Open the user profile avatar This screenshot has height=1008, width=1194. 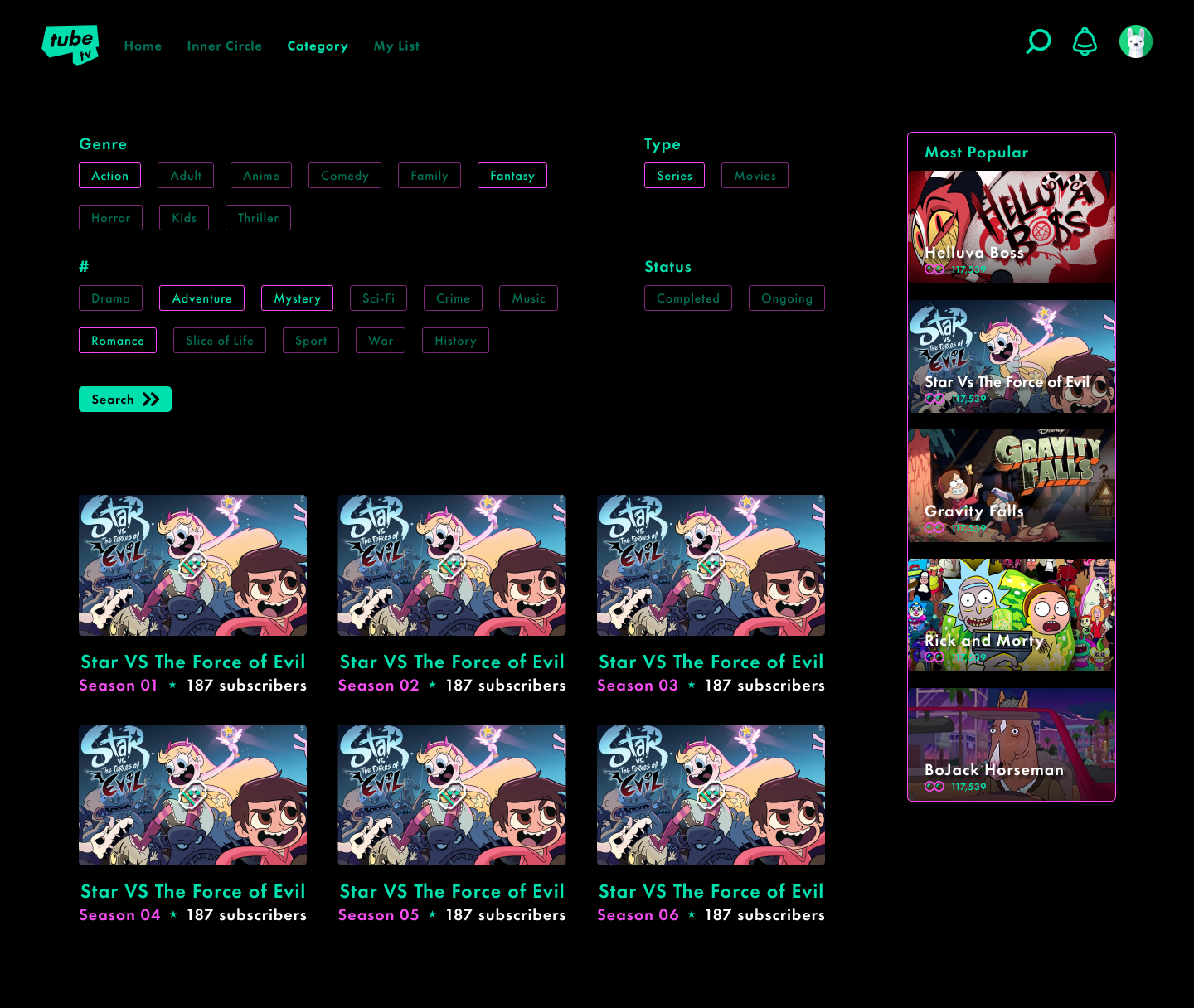click(1135, 41)
